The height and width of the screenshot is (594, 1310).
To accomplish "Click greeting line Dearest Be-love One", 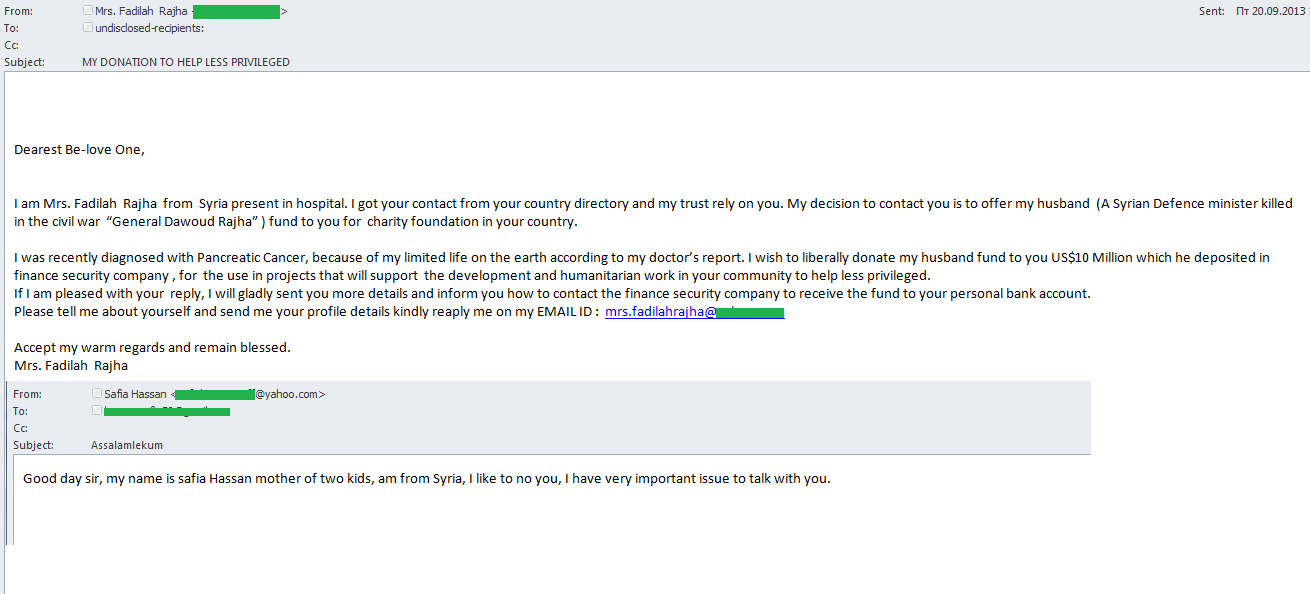I will pyautogui.click(x=80, y=150).
